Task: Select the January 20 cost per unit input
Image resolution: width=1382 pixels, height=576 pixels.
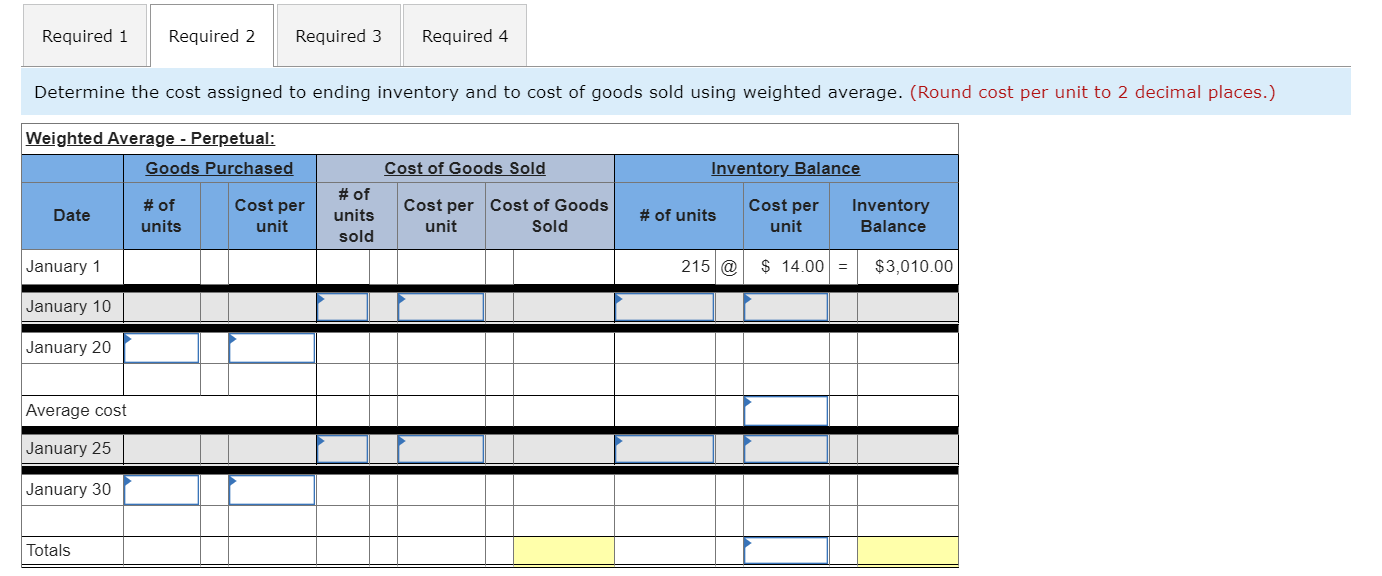Action: click(x=271, y=347)
